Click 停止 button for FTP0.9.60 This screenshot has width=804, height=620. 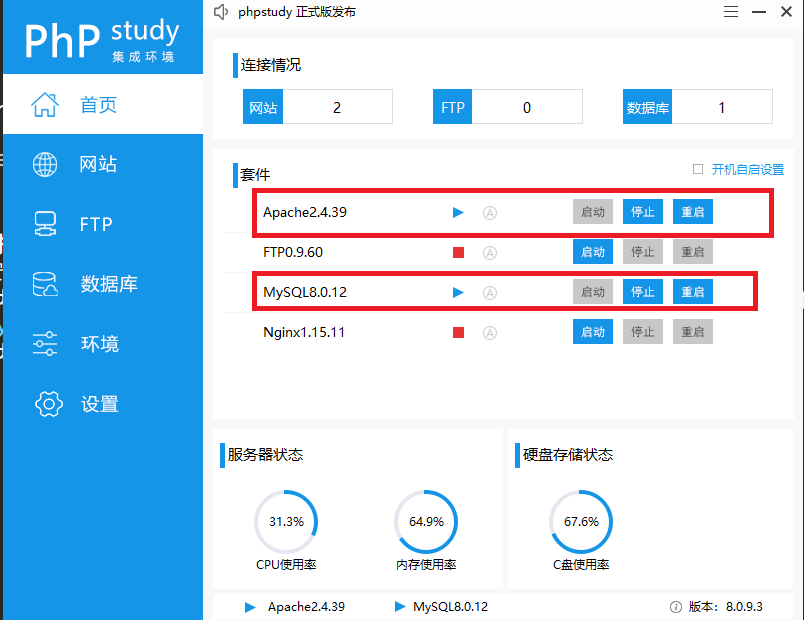tap(642, 252)
